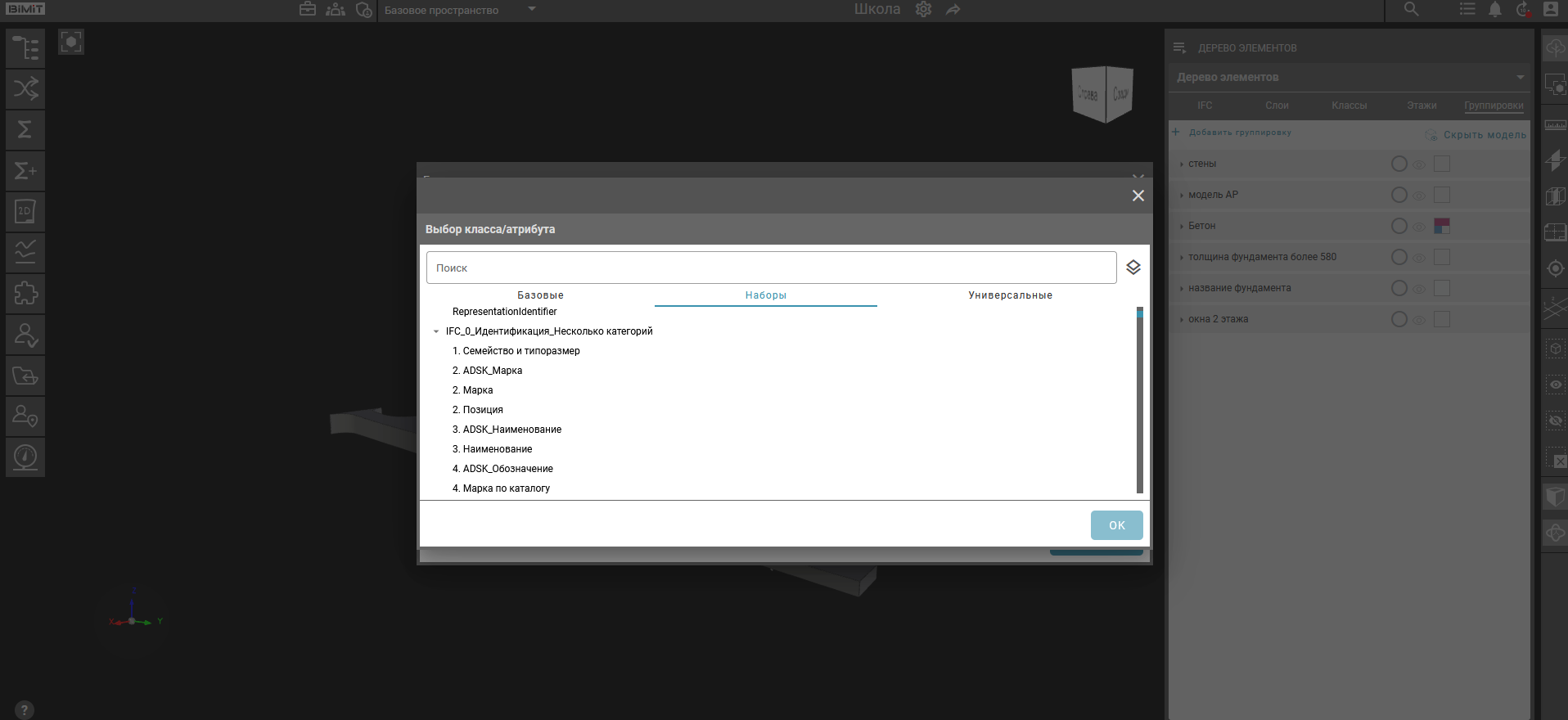This screenshot has width=1568, height=720.
Task: Switch to the Базовые tab
Action: pos(540,295)
